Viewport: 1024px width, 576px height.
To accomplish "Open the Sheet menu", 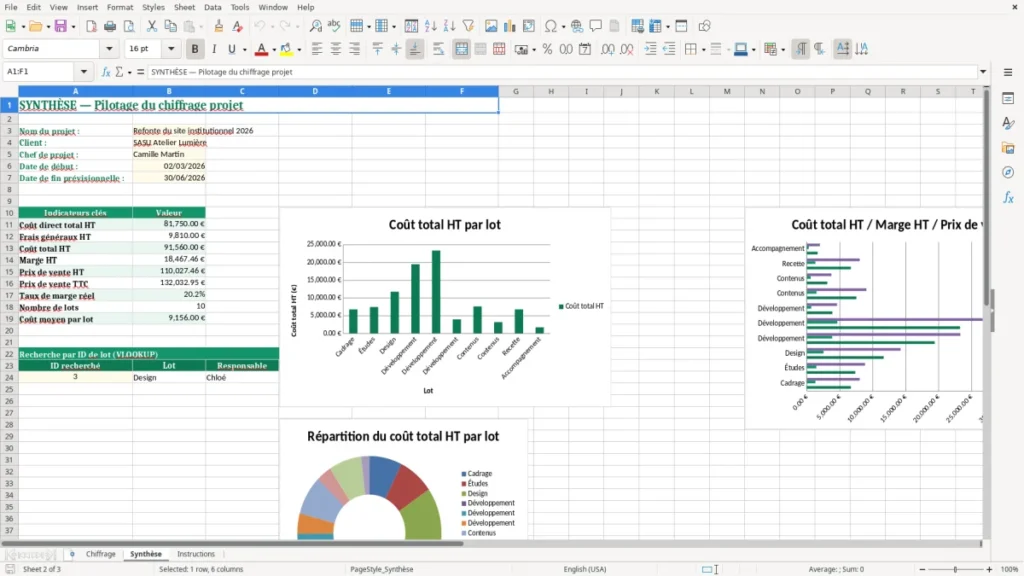I will pyautogui.click(x=184, y=7).
